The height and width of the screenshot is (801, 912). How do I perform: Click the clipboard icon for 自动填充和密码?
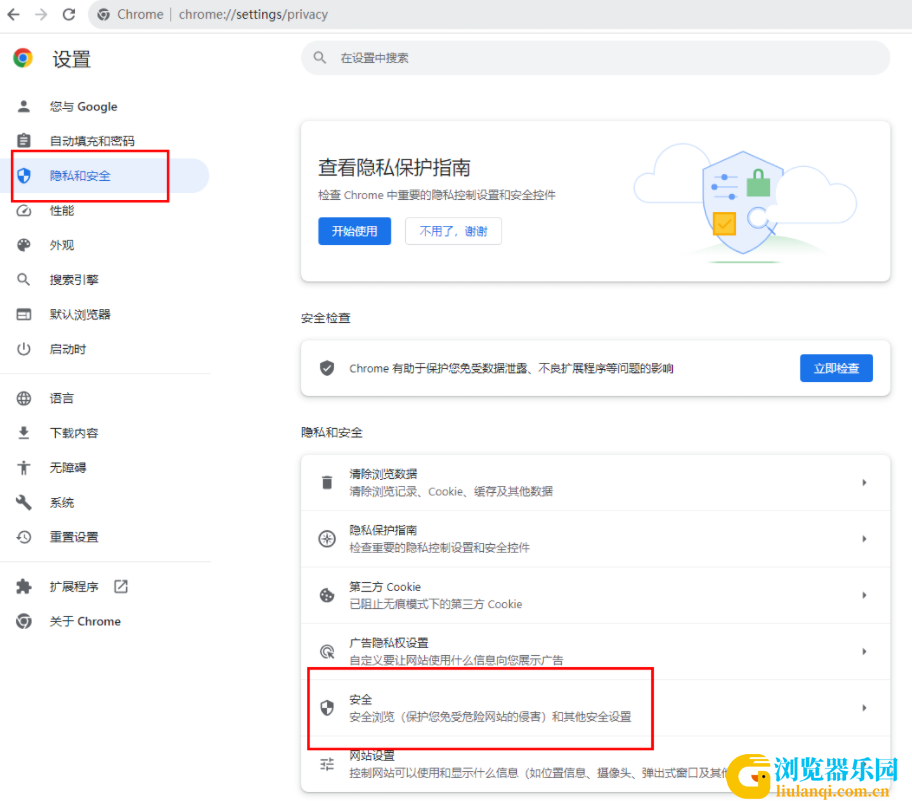pyautogui.click(x=24, y=141)
